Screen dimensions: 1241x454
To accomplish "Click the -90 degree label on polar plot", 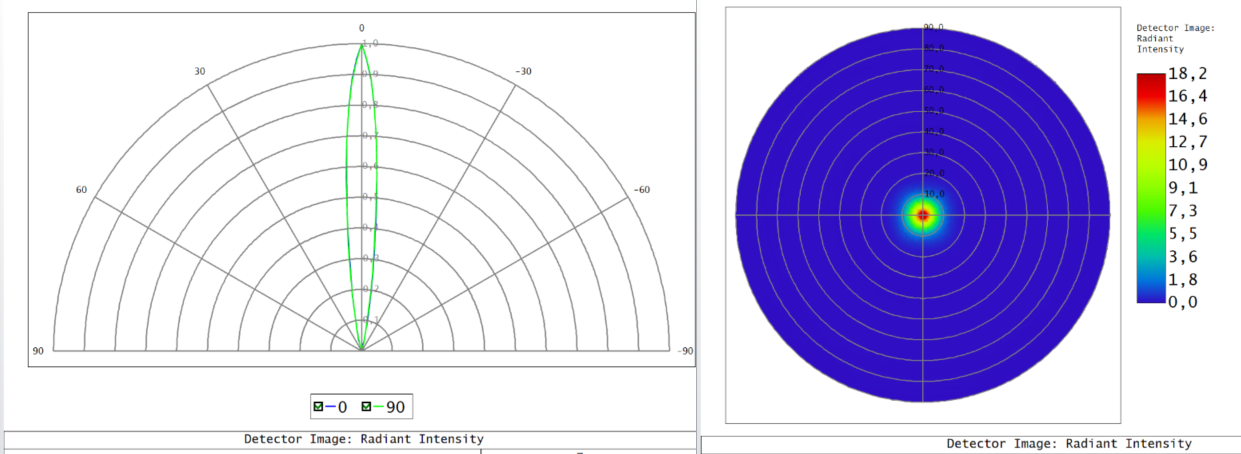I will [685, 351].
